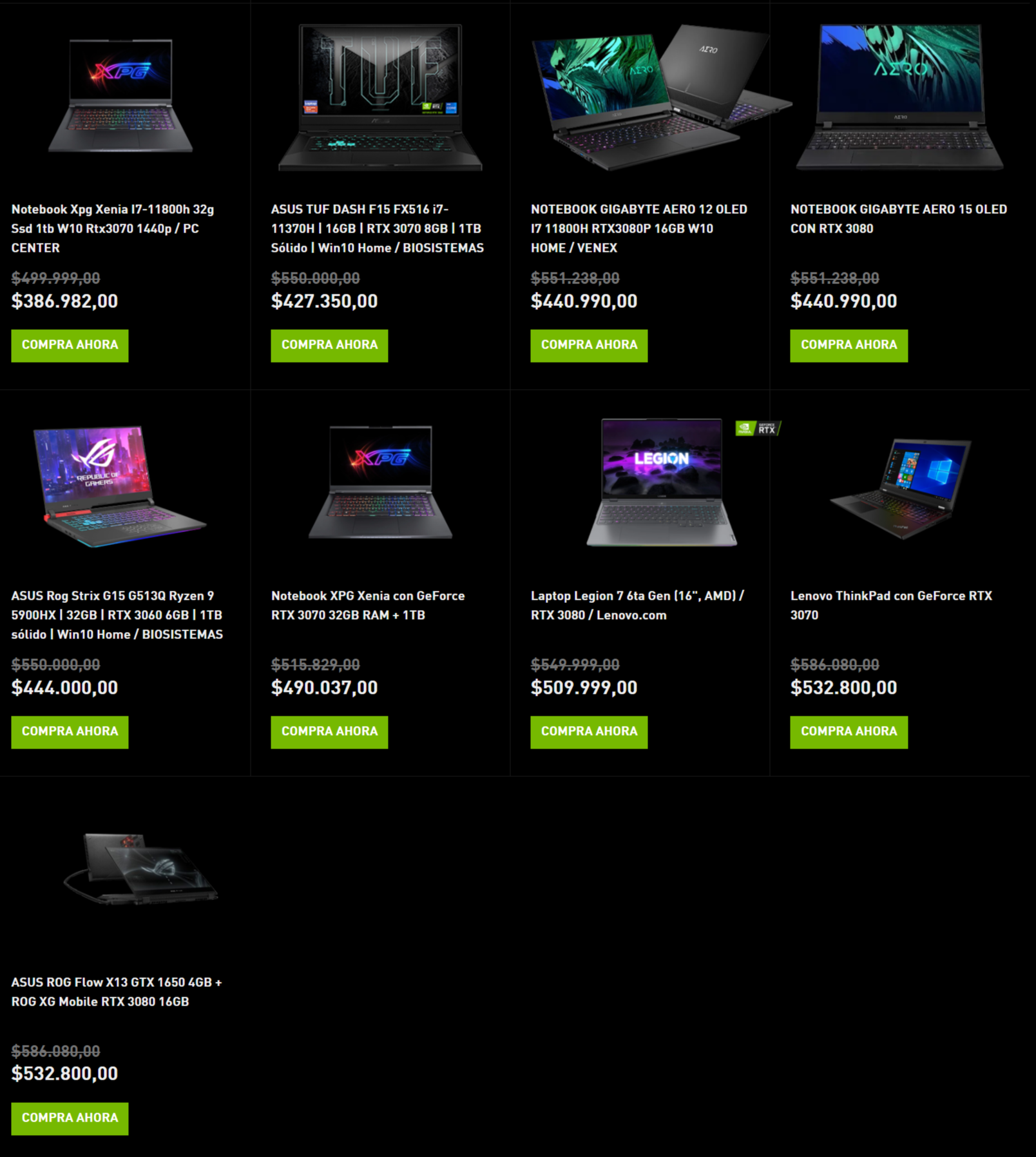Open the Gigabyte Aero 12 OLED laptop image
The height and width of the screenshot is (1157, 1036).
coord(662,97)
